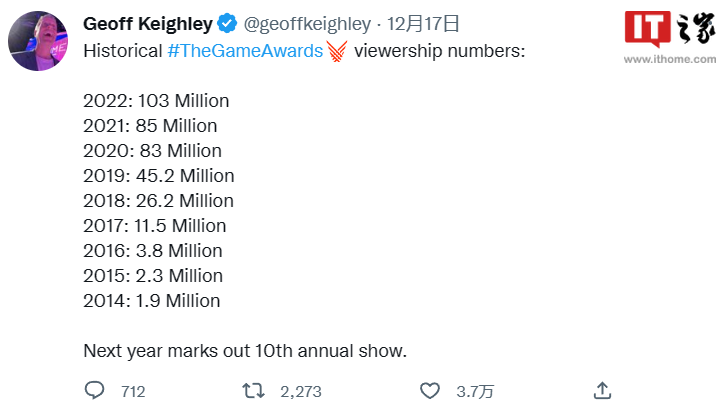
Task: Open the share menu icon
Action: pos(602,391)
